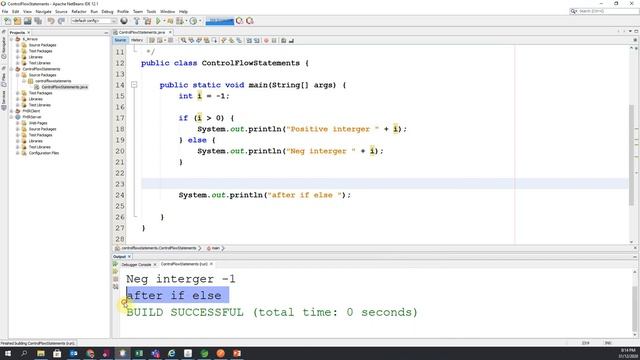Click the Save All toolbar icon

[38, 21]
